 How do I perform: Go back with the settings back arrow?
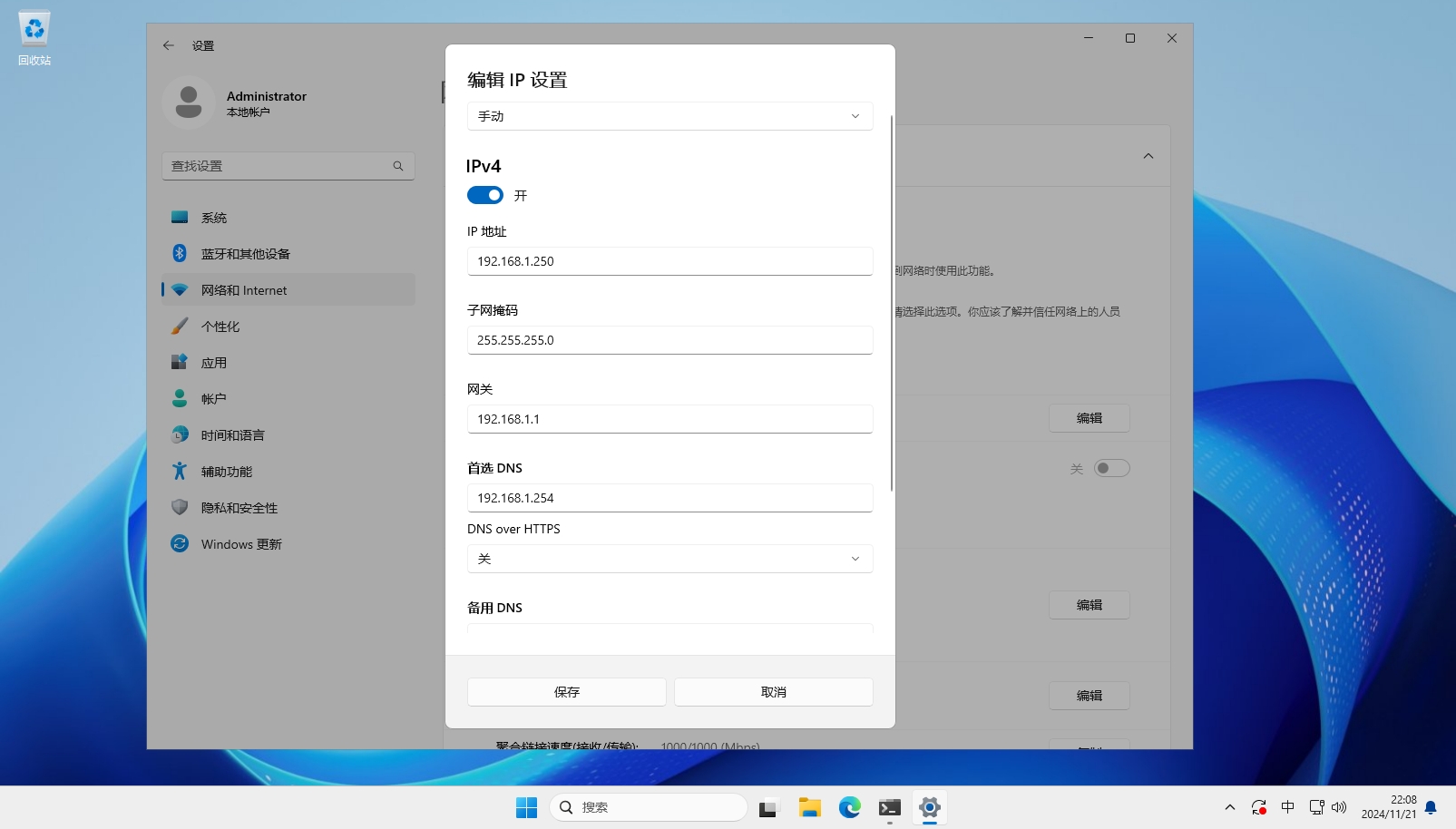click(x=169, y=45)
